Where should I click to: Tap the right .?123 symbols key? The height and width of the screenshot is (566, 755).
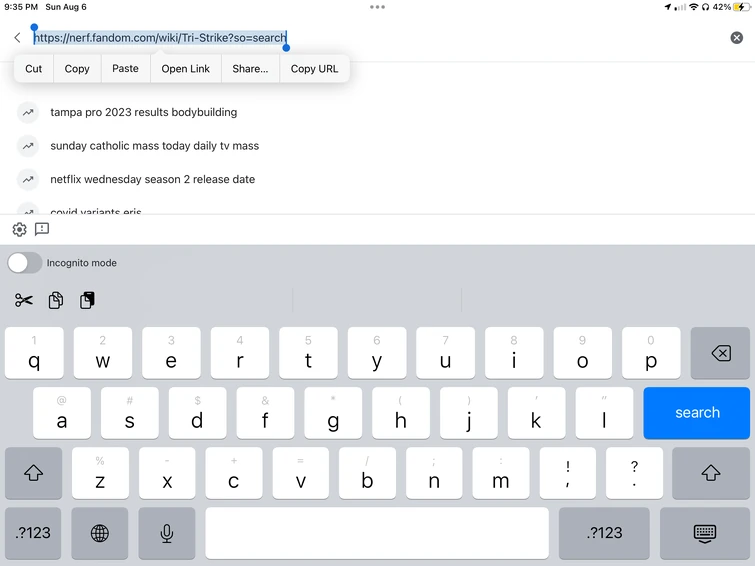pyautogui.click(x=604, y=533)
